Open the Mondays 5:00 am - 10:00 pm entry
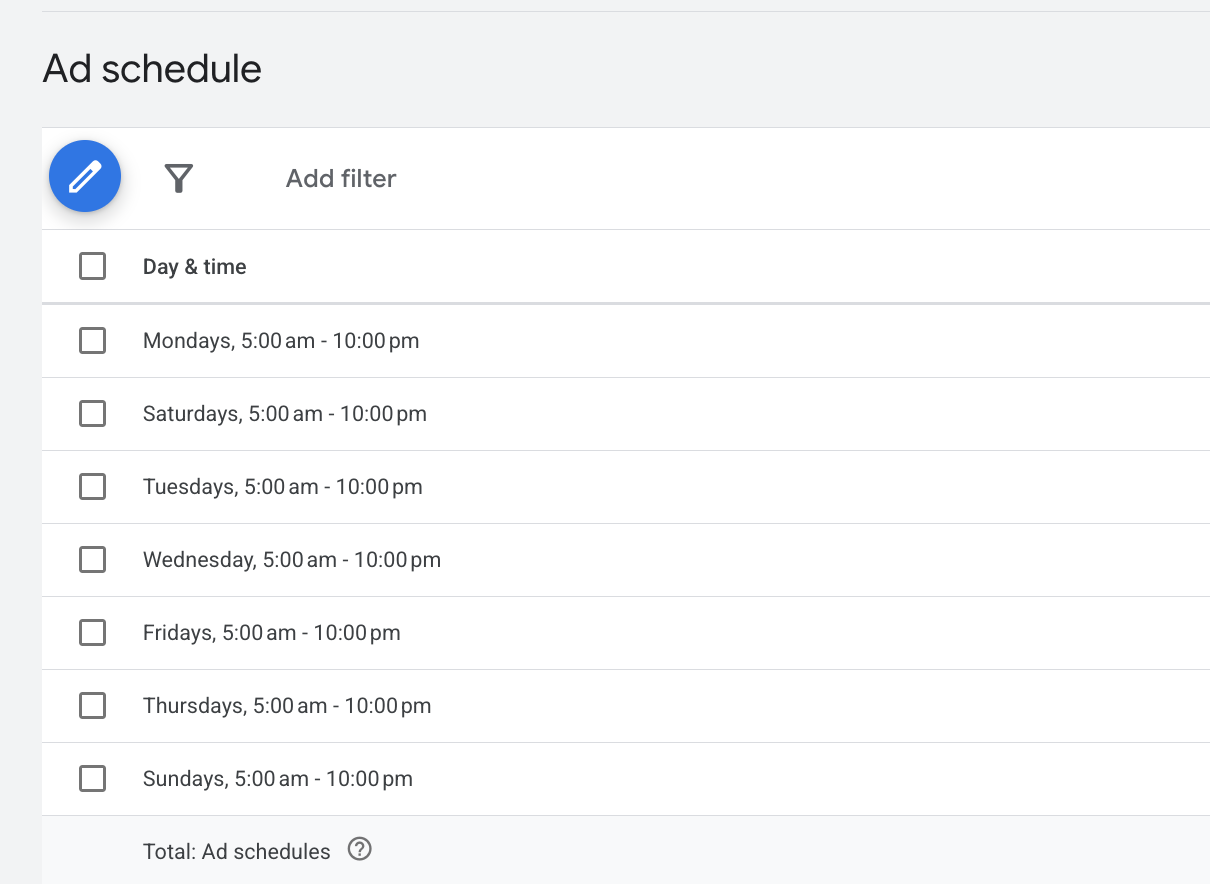 (281, 340)
